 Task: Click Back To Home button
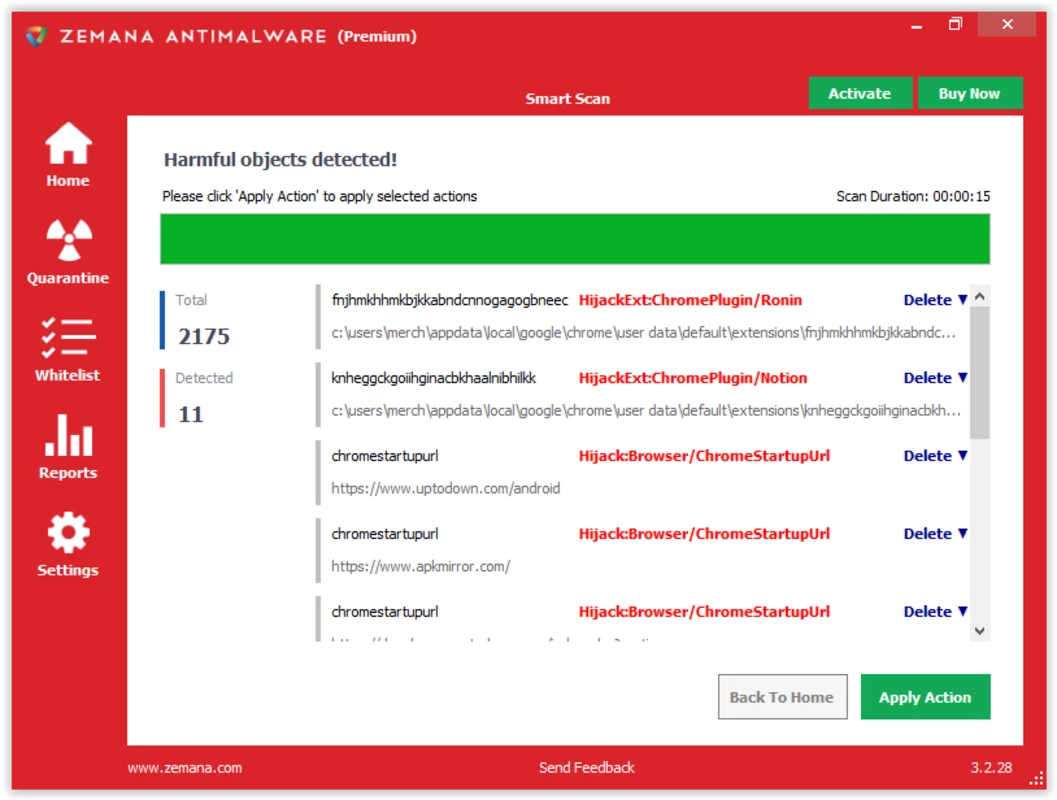coord(782,697)
